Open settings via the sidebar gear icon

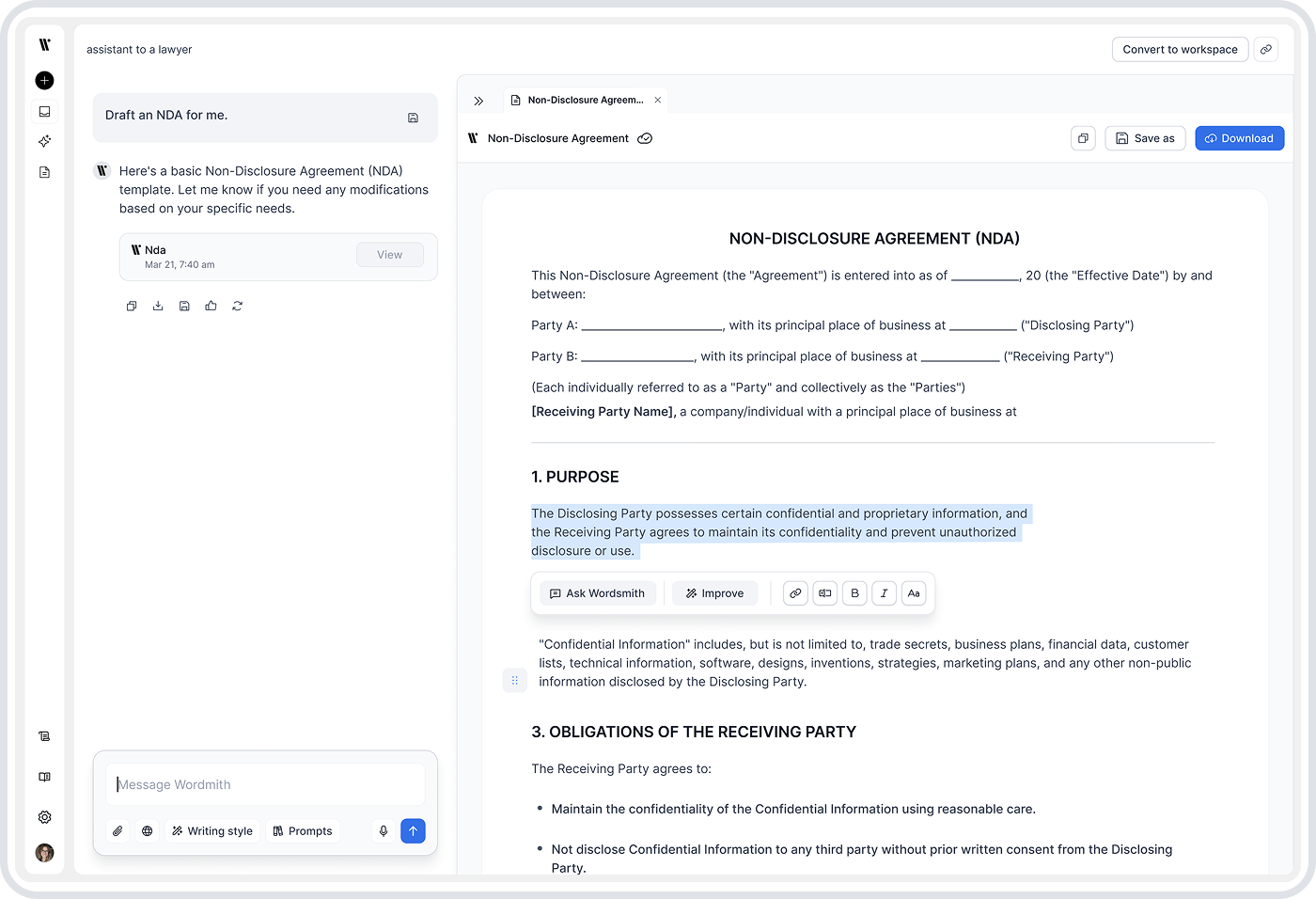click(44, 817)
